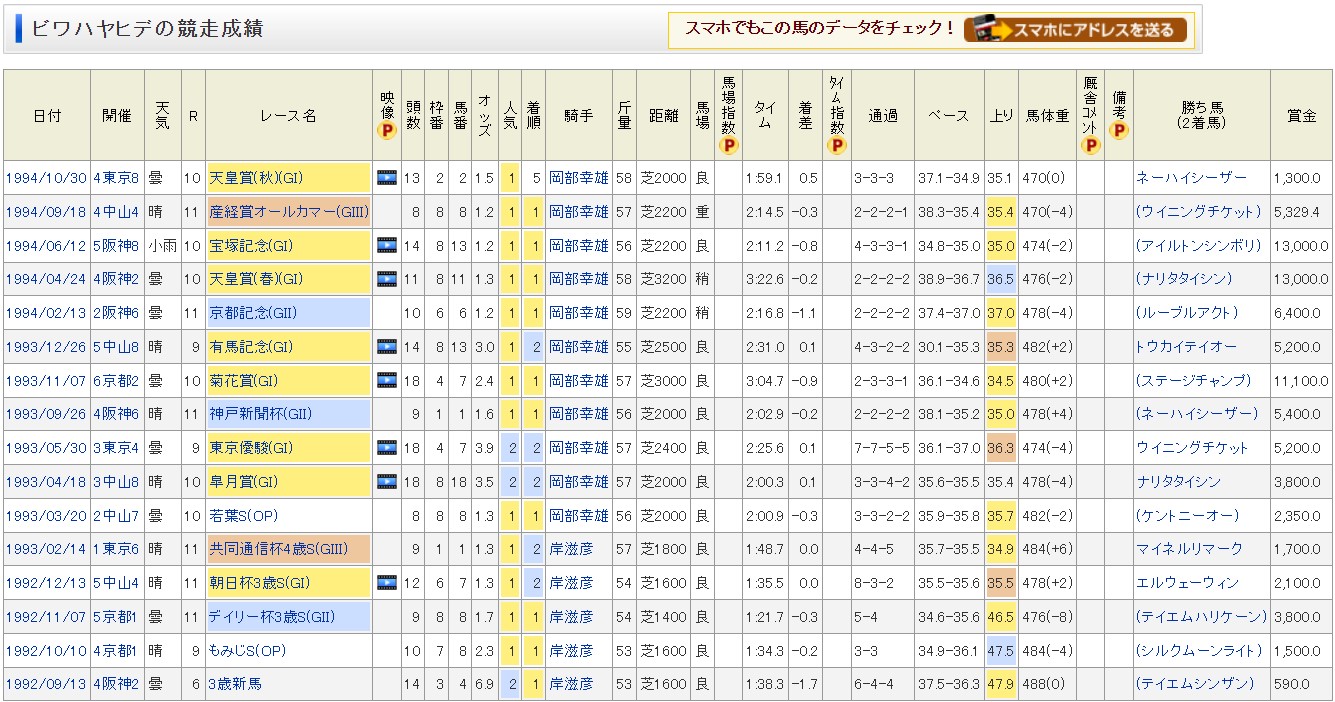Play video for 菊花賞(GI) race
This screenshot has width=1335, height=702.
point(387,381)
